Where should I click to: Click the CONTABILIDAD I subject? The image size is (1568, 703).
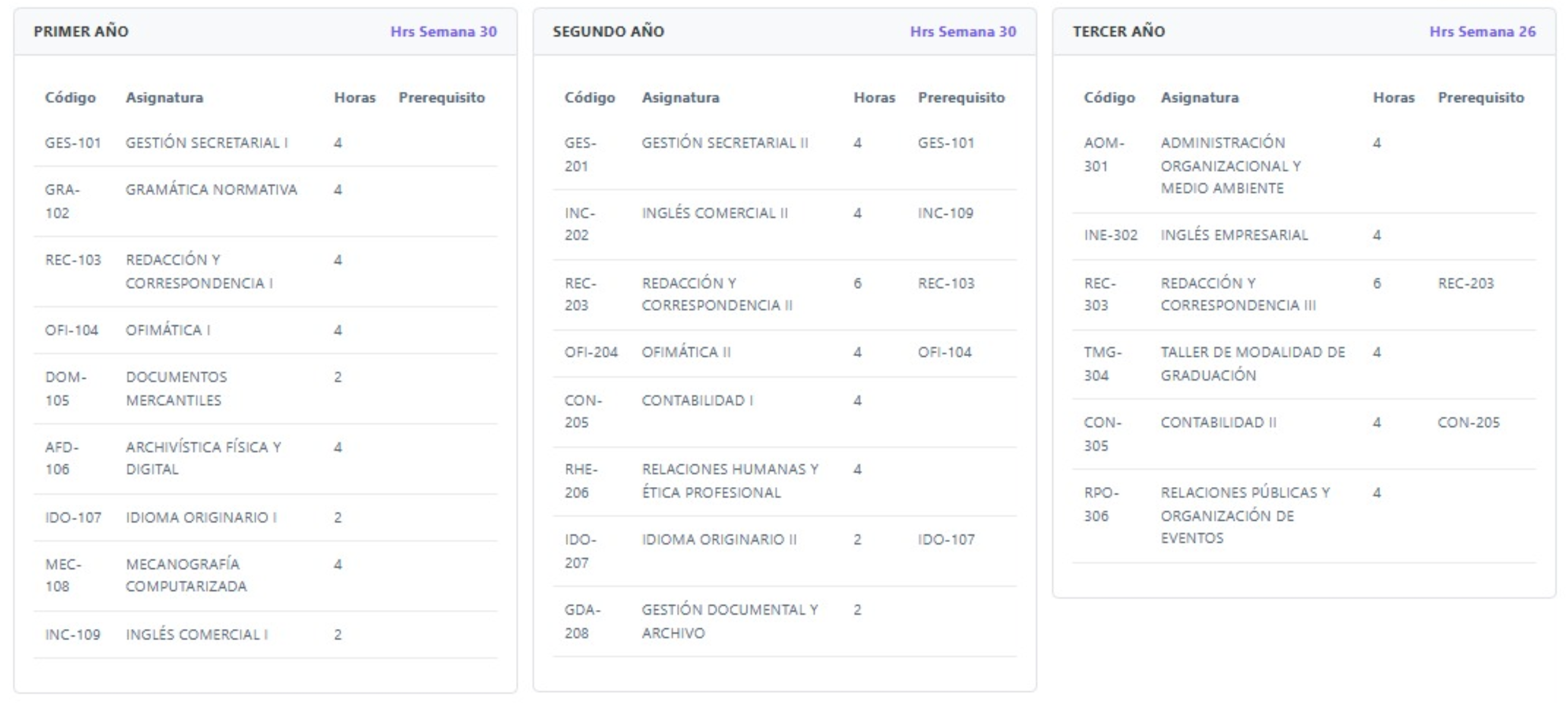pyautogui.click(x=697, y=400)
